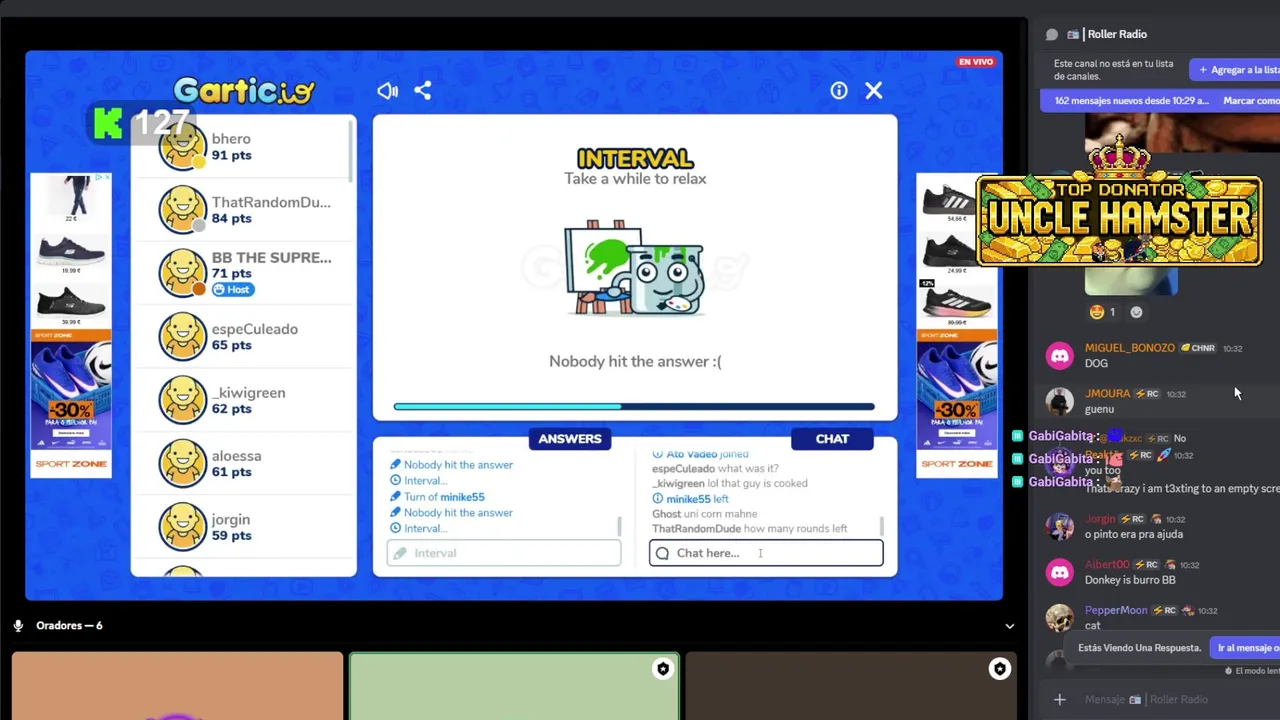Click the star-eyes emoji reaction with count 1
The width and height of the screenshot is (1280, 720).
pyautogui.click(x=1102, y=312)
